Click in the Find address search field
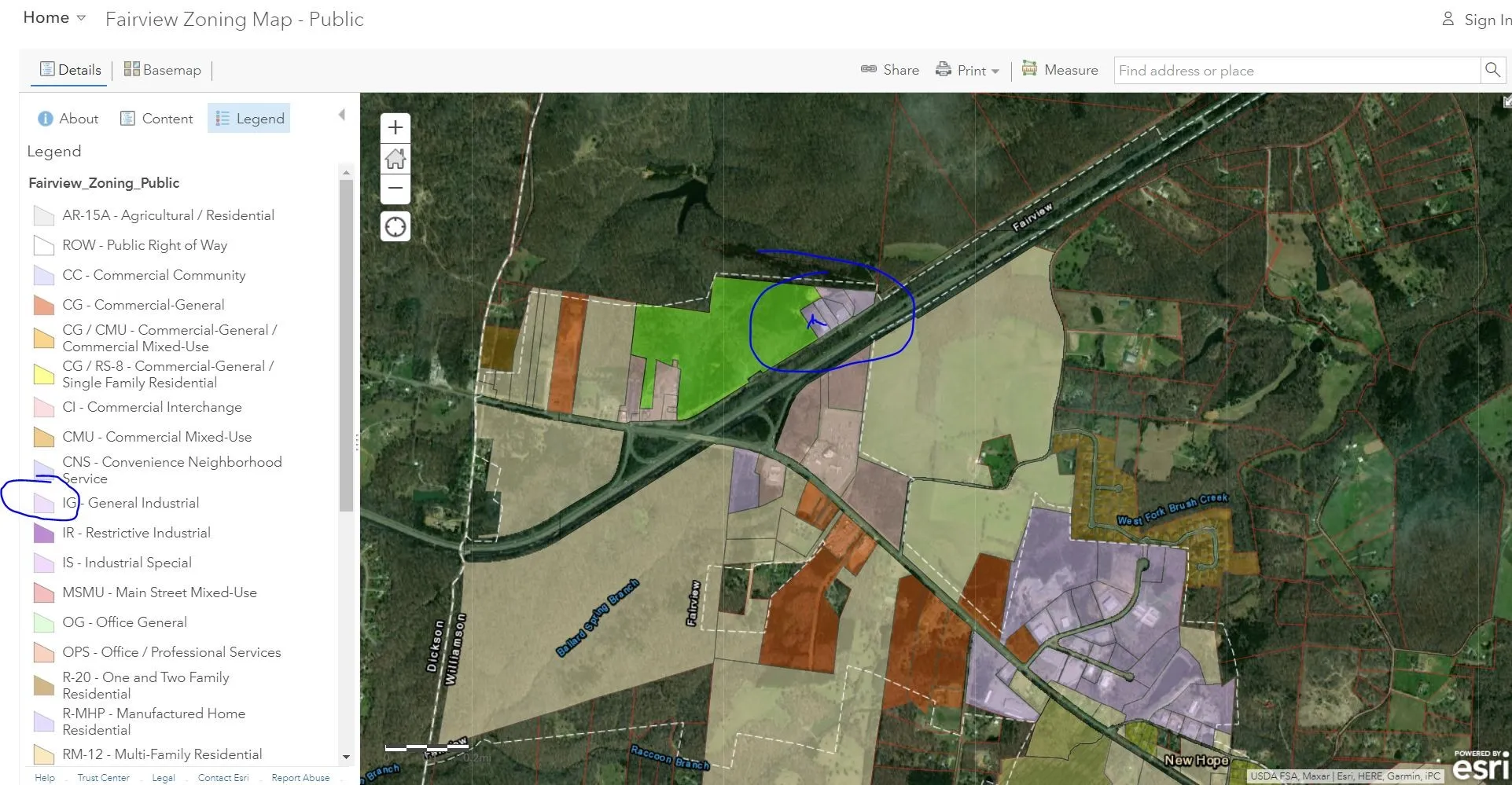1512x785 pixels. [x=1296, y=71]
